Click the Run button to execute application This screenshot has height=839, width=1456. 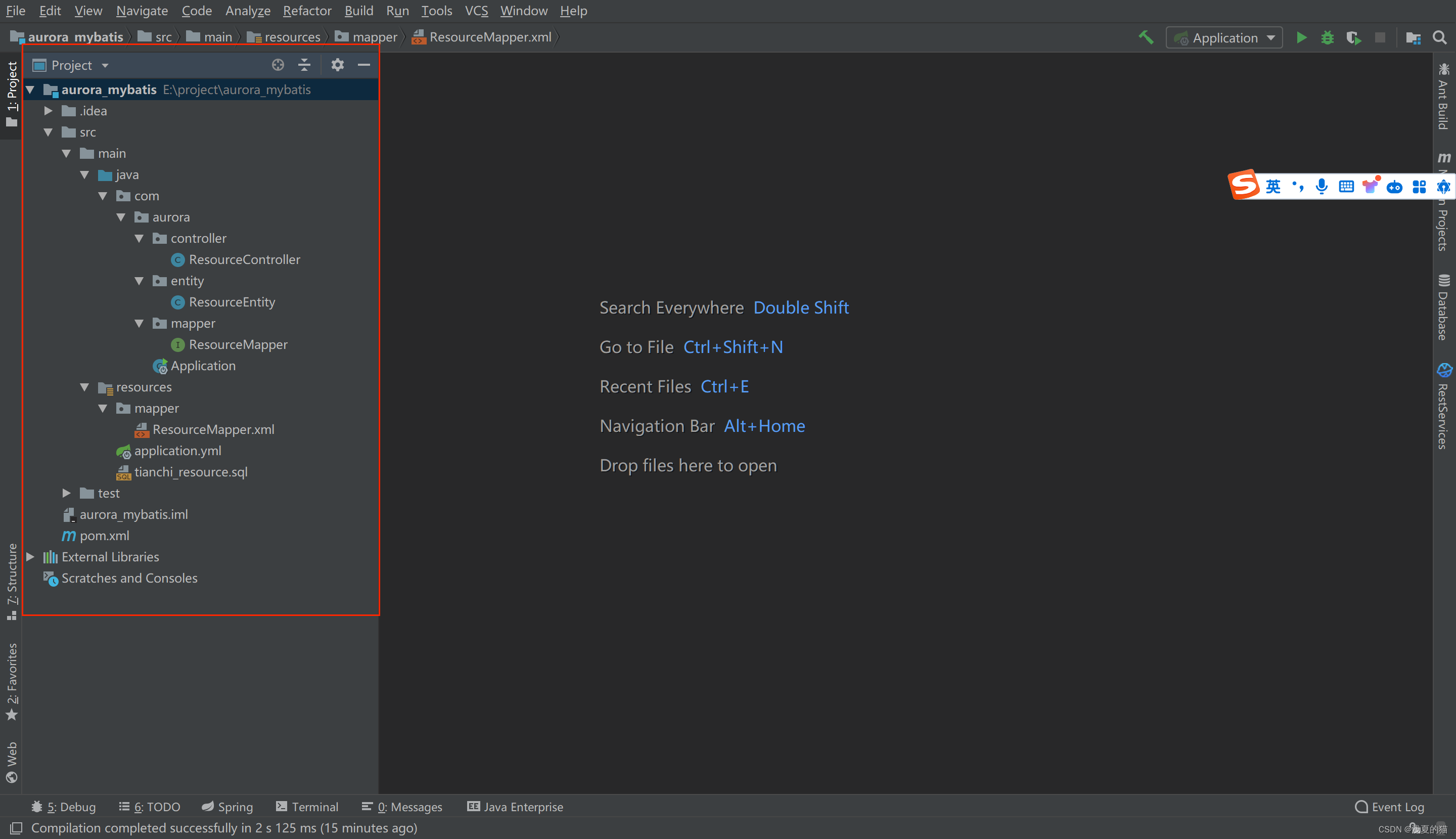click(x=1300, y=37)
